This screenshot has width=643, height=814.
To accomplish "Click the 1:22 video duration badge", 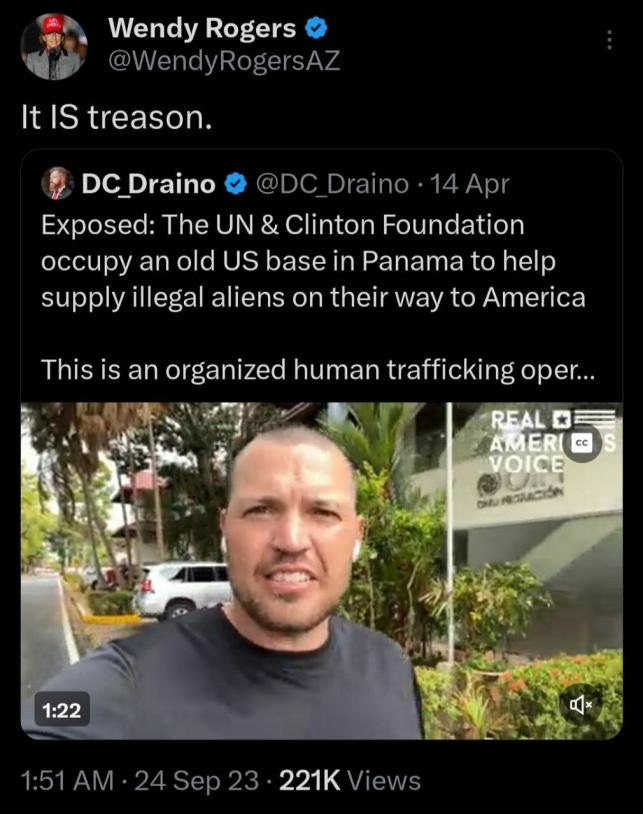I will (62, 709).
